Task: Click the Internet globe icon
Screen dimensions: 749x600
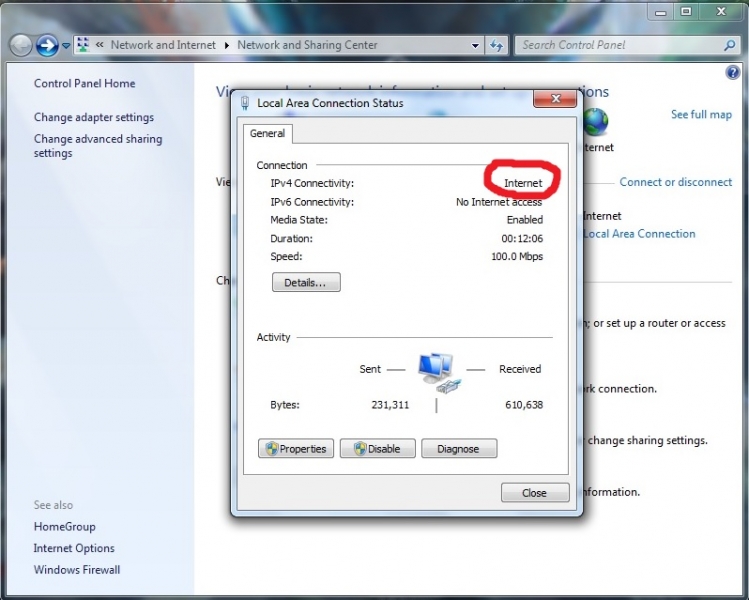Action: [597, 122]
